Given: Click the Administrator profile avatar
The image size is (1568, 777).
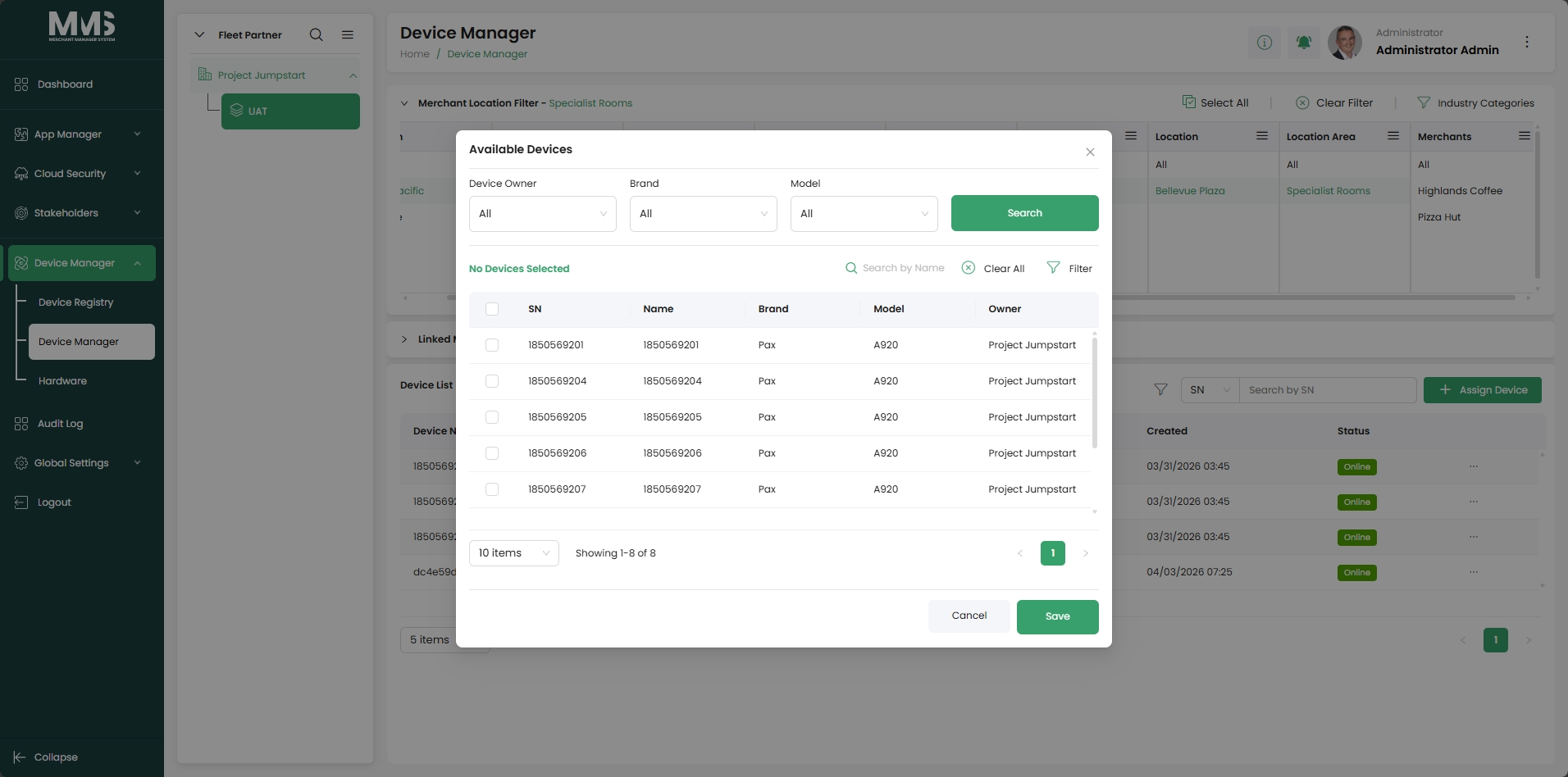Looking at the screenshot, I should point(1345,42).
